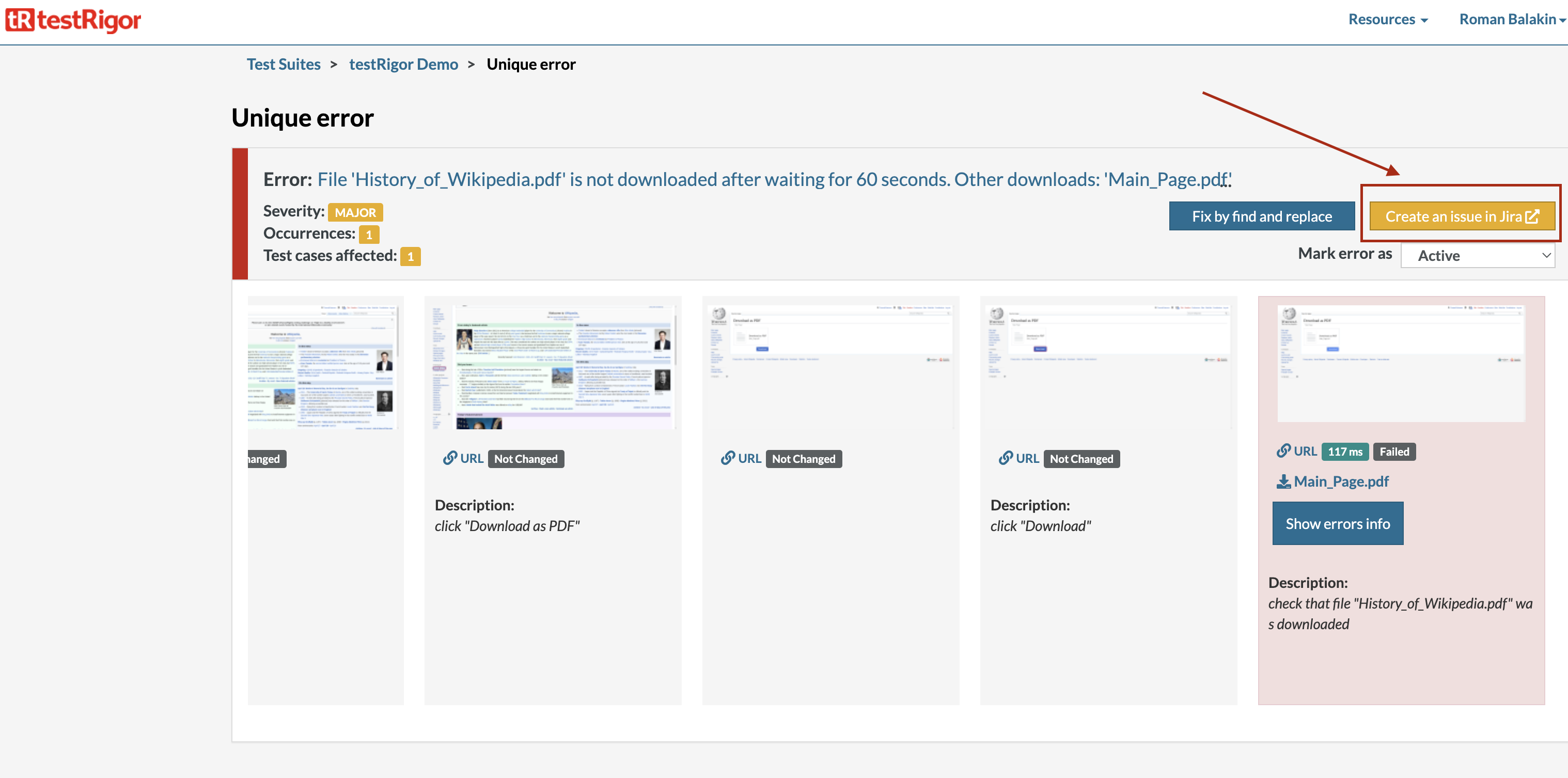Open failed step screenshot thumbnail
Image resolution: width=1568 pixels, height=778 pixels.
coord(1400,363)
